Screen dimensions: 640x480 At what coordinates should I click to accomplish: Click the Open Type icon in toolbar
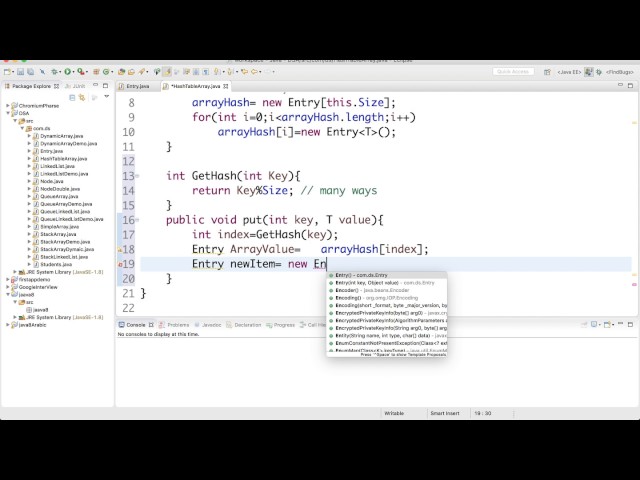(x=121, y=72)
